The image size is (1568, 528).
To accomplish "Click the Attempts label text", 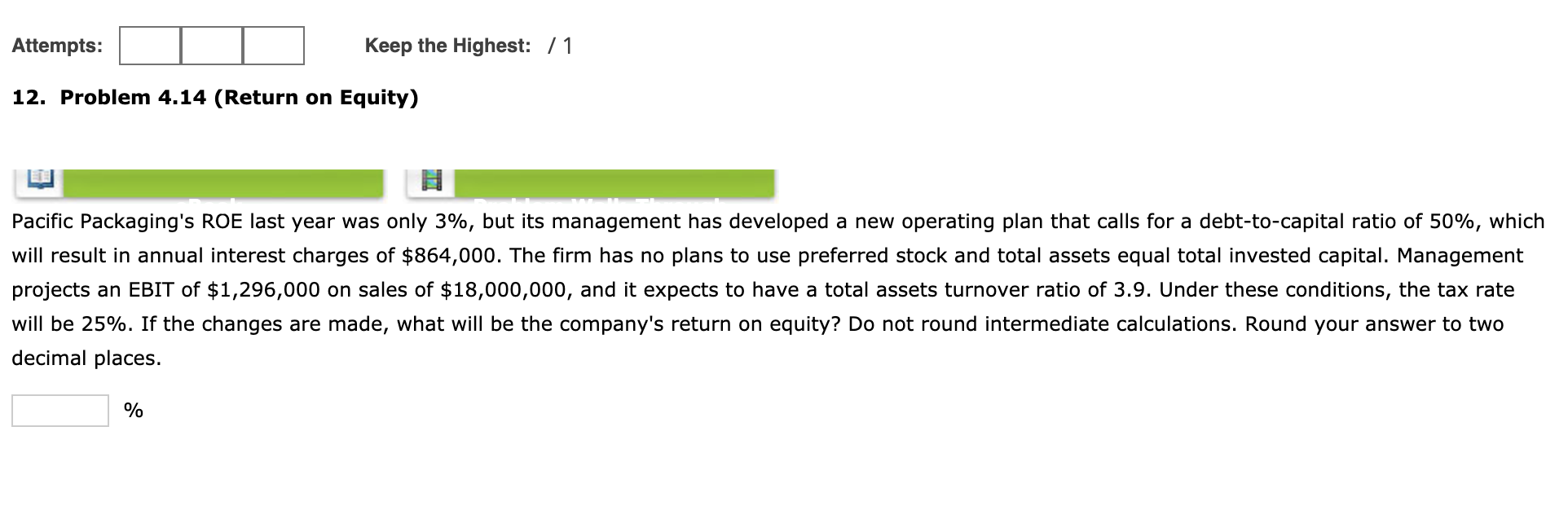I will (x=55, y=46).
